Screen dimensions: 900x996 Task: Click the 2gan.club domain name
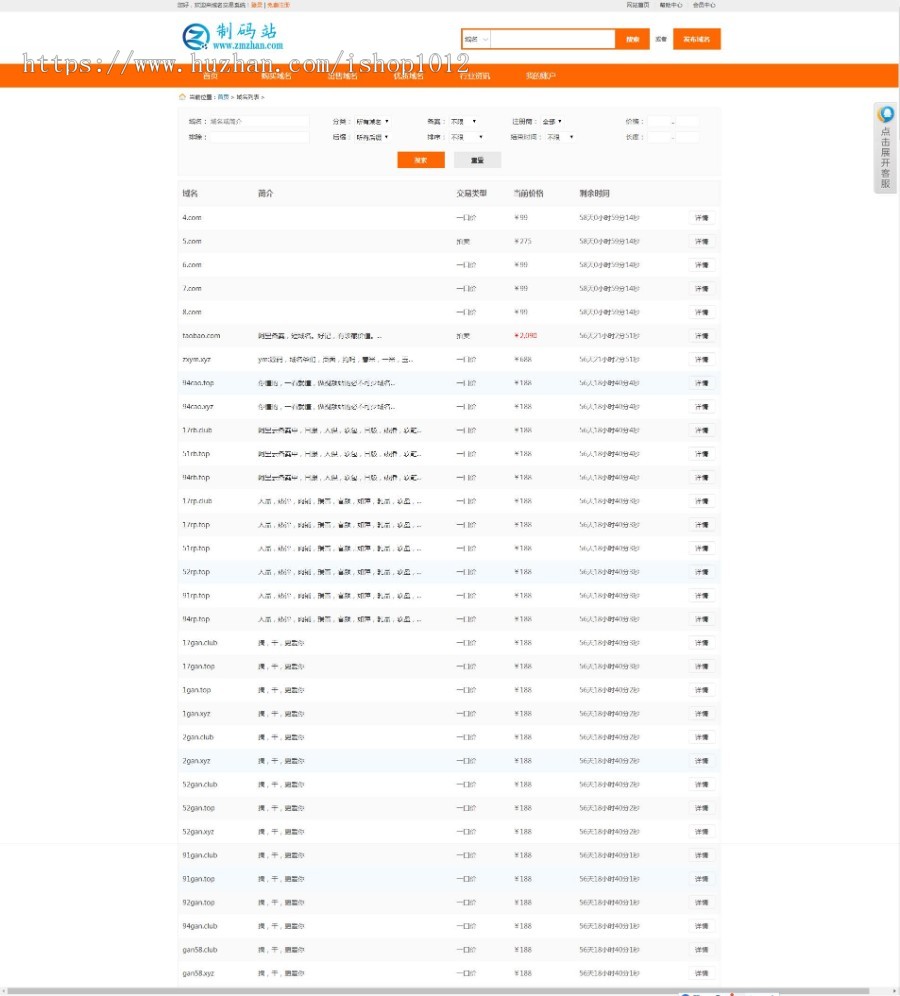[x=198, y=737]
